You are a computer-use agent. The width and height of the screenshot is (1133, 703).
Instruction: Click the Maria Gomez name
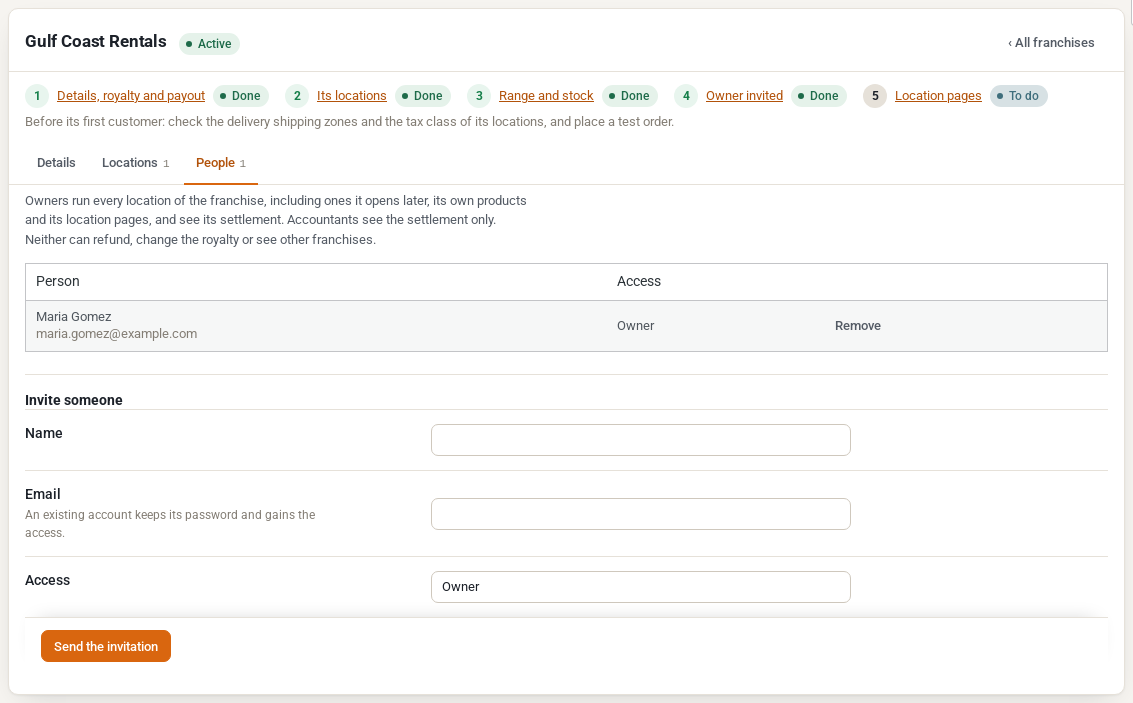tap(74, 316)
